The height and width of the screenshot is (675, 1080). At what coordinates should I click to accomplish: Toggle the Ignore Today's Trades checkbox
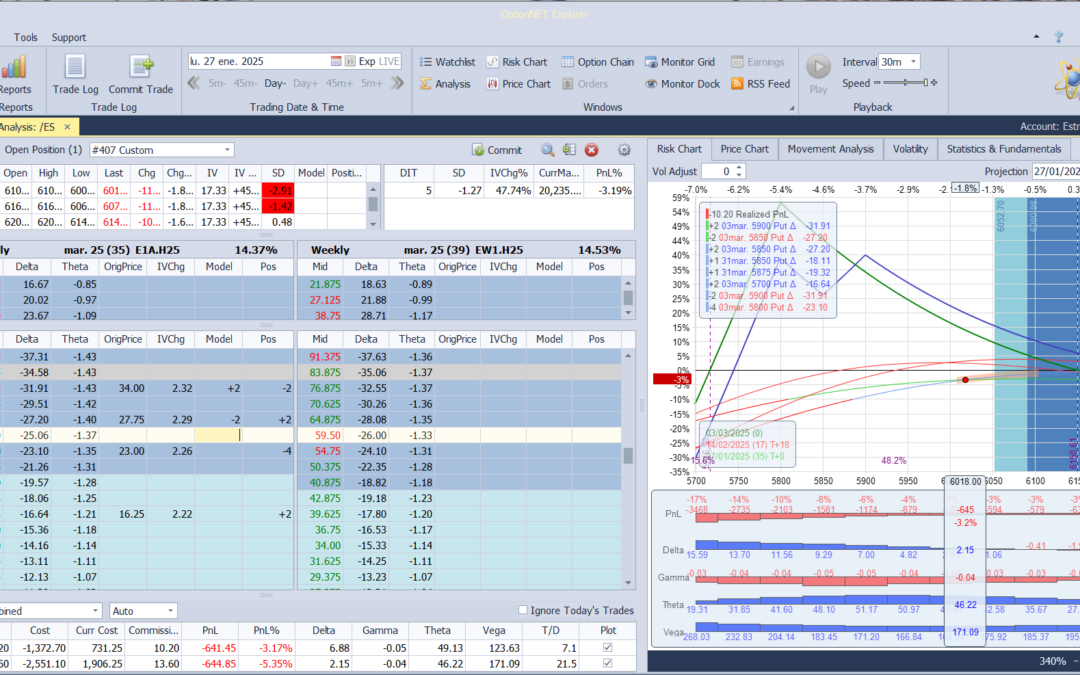coord(523,610)
